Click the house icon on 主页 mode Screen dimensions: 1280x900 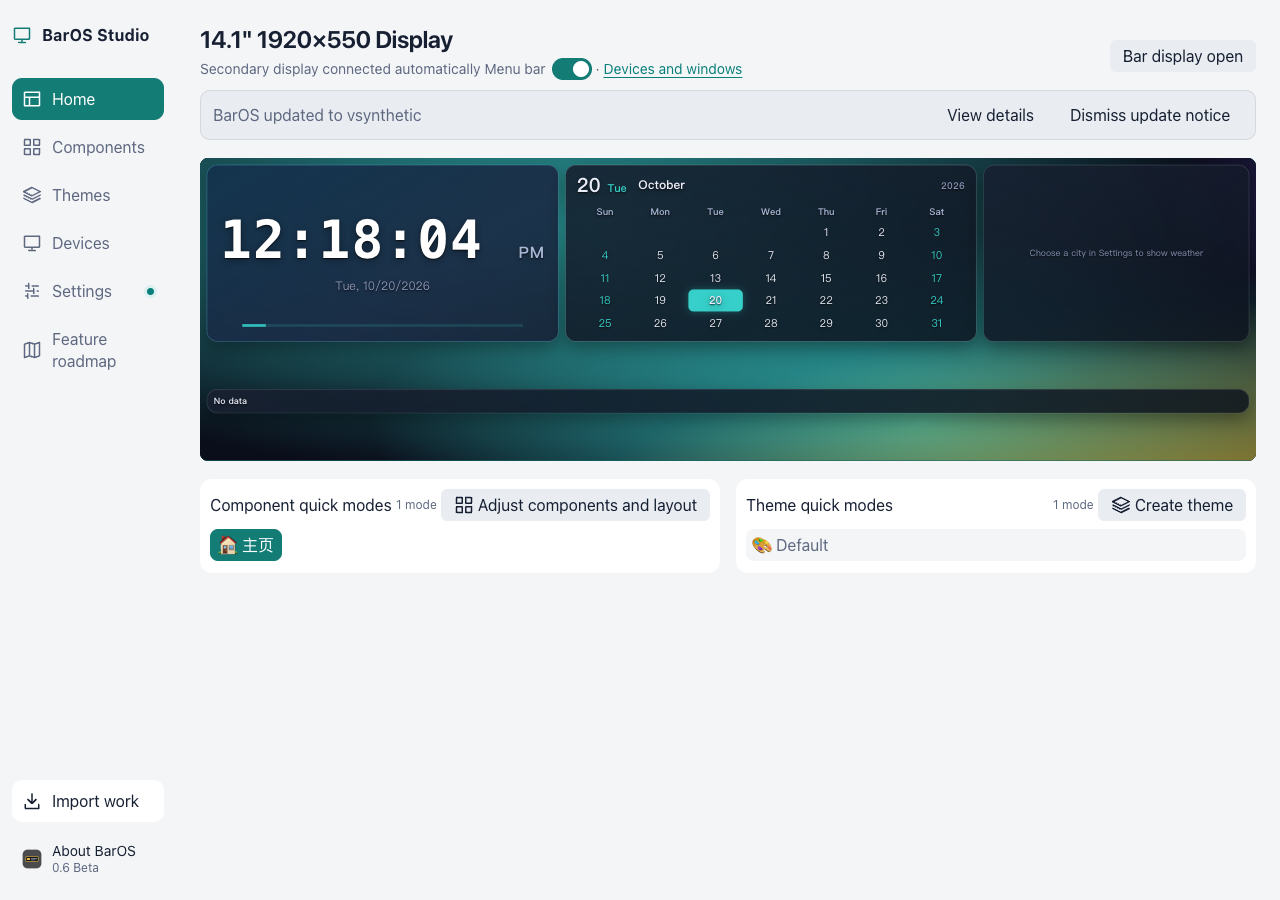coord(228,545)
